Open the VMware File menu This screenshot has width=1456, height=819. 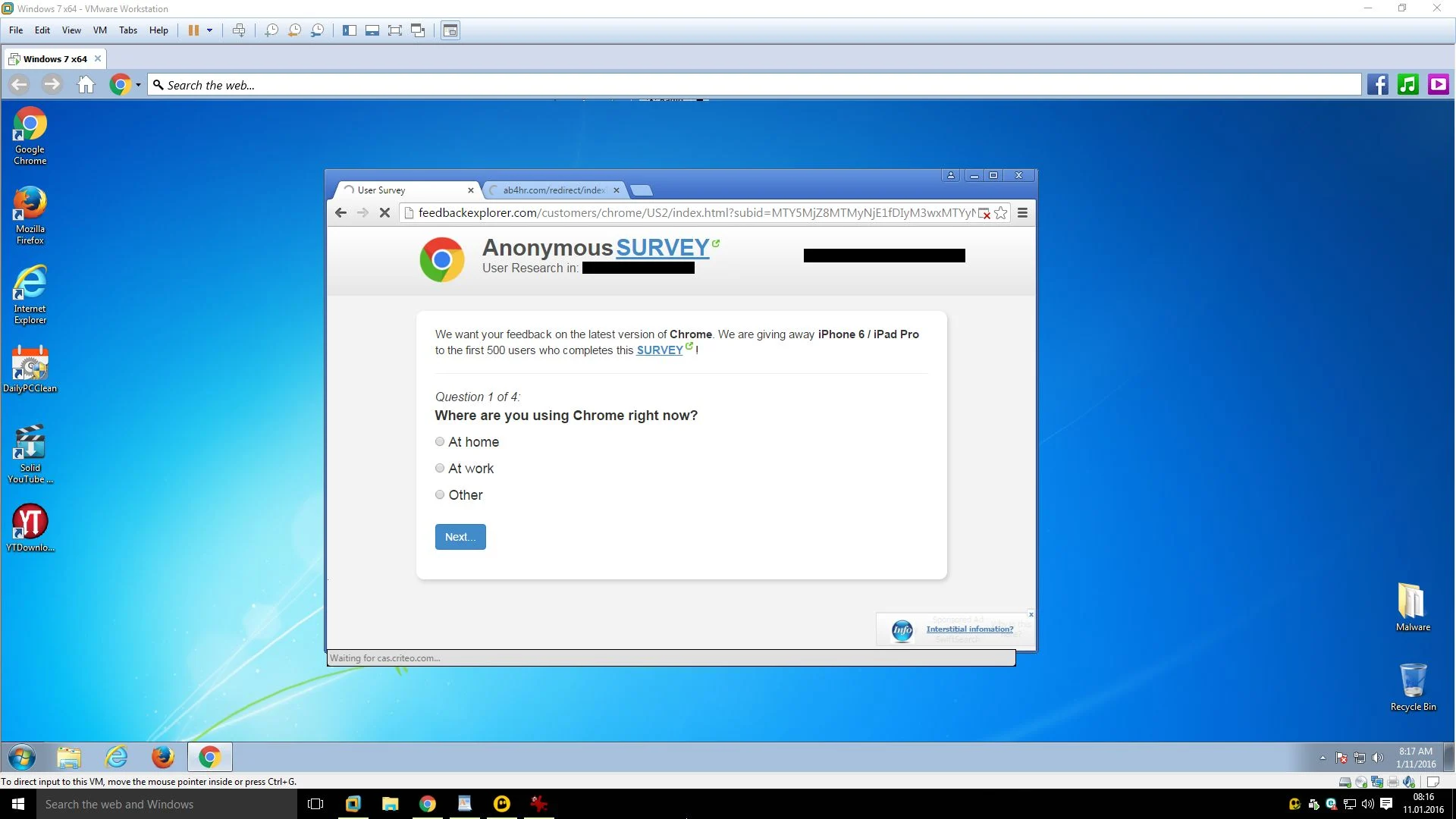[x=16, y=30]
